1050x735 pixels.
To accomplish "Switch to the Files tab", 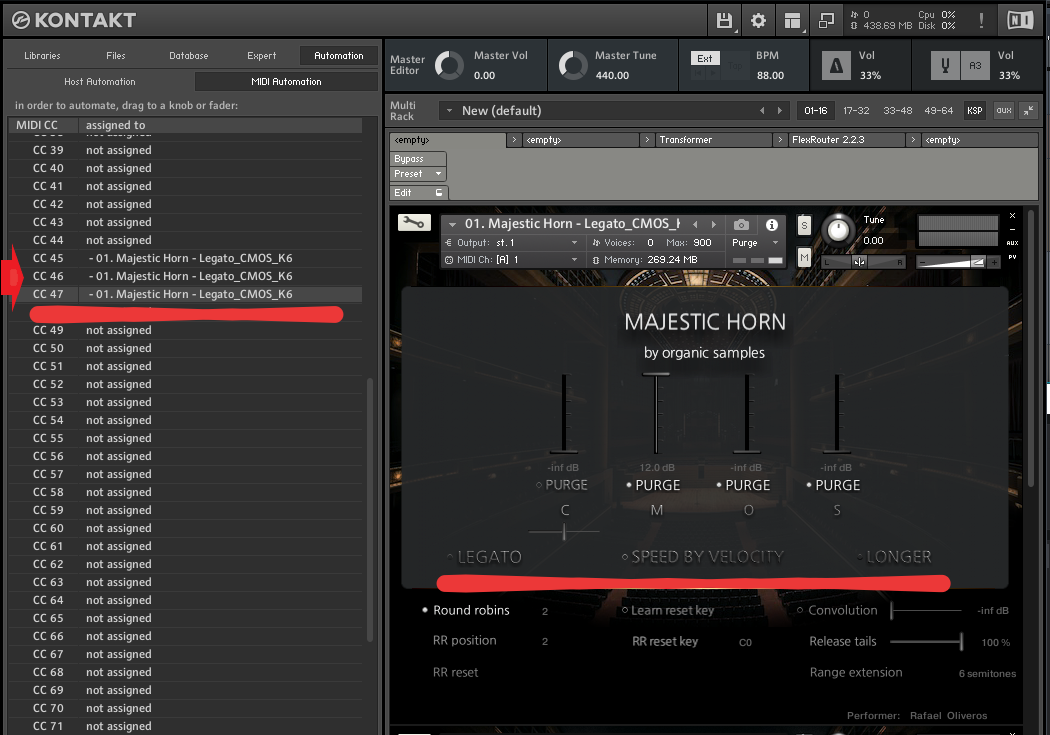I will (x=115, y=56).
